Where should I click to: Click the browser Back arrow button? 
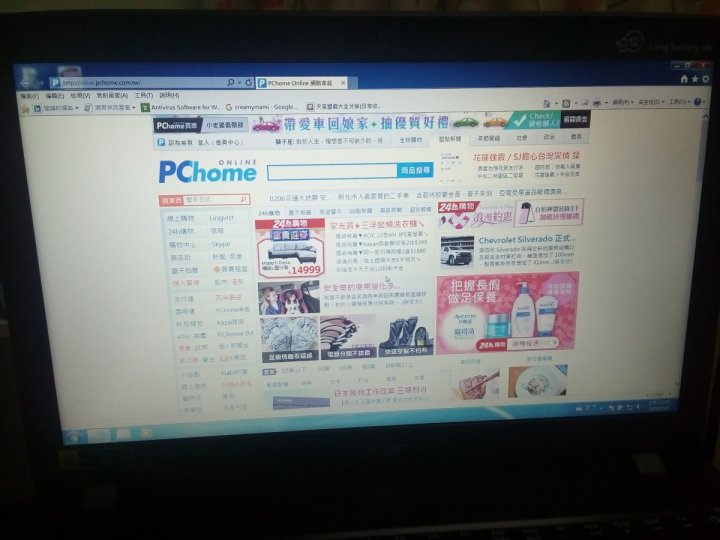[x=26, y=83]
